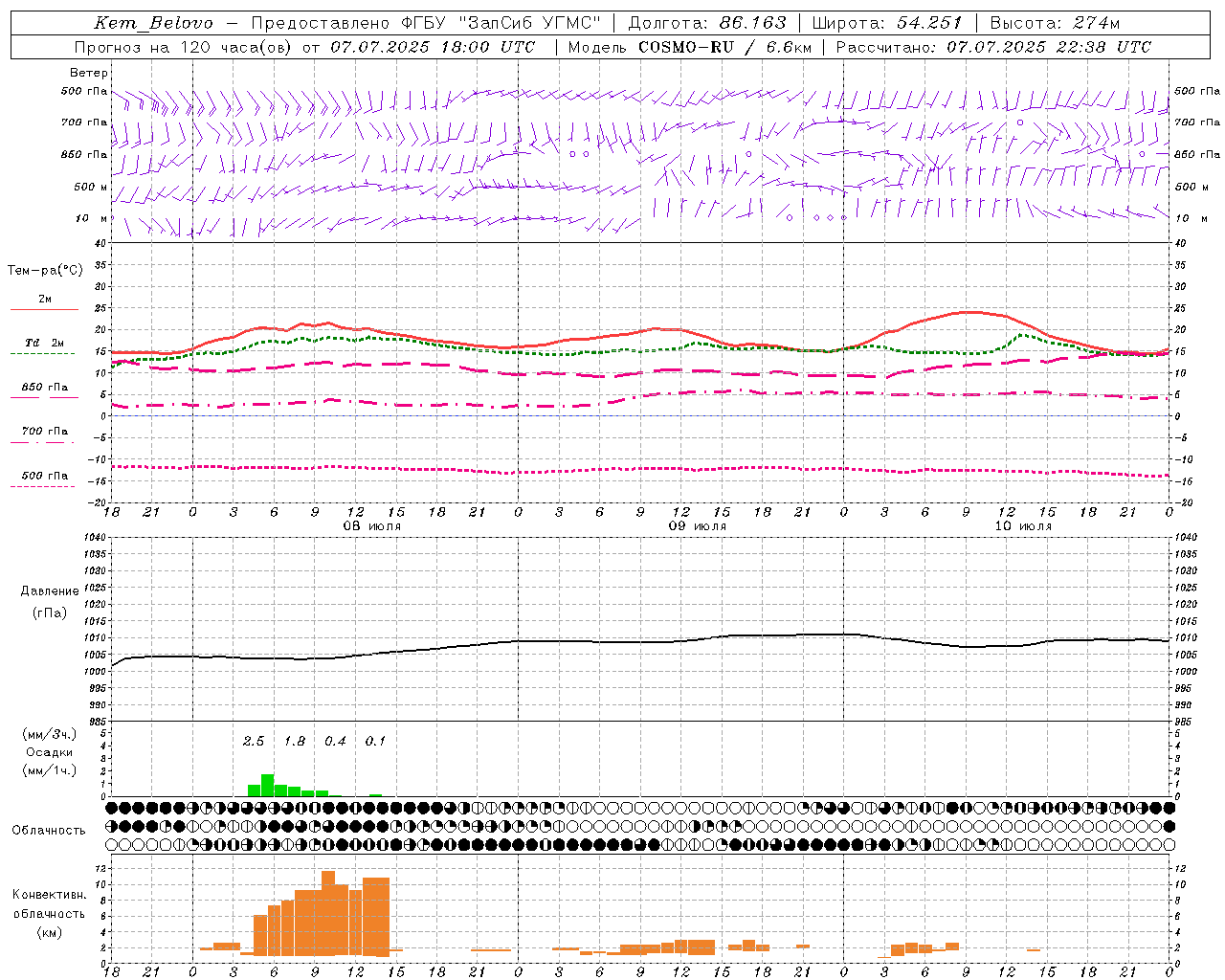Click the (мм/3ч.) precipitation unit label

pyautogui.click(x=50, y=734)
